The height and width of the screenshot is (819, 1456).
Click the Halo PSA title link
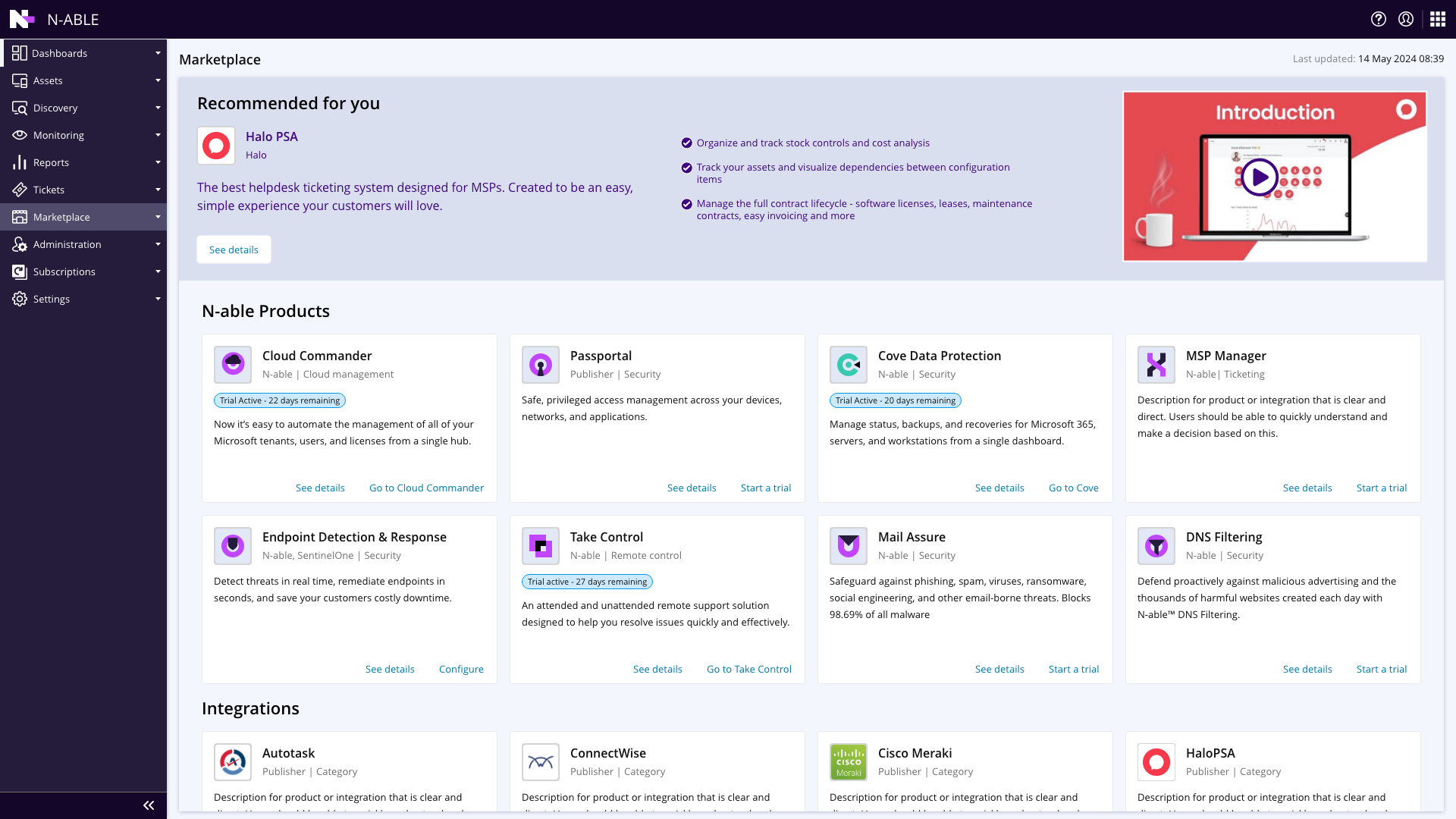point(271,136)
